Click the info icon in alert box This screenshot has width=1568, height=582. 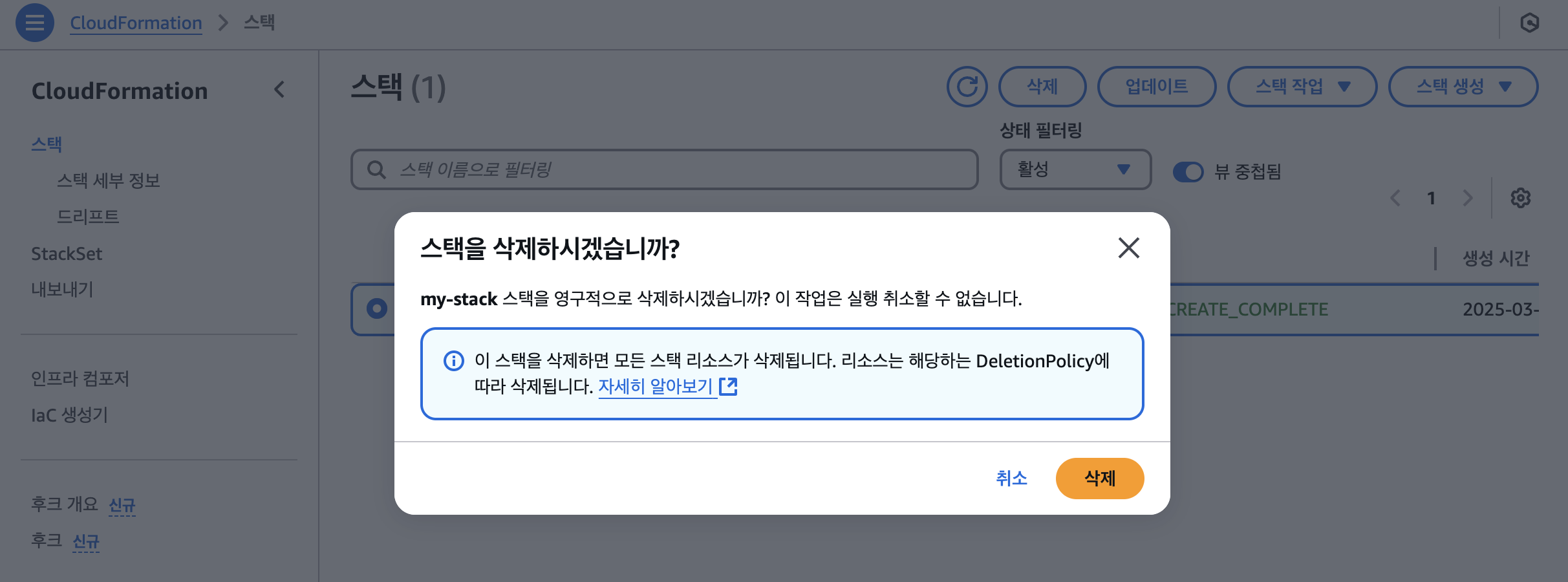(x=454, y=360)
